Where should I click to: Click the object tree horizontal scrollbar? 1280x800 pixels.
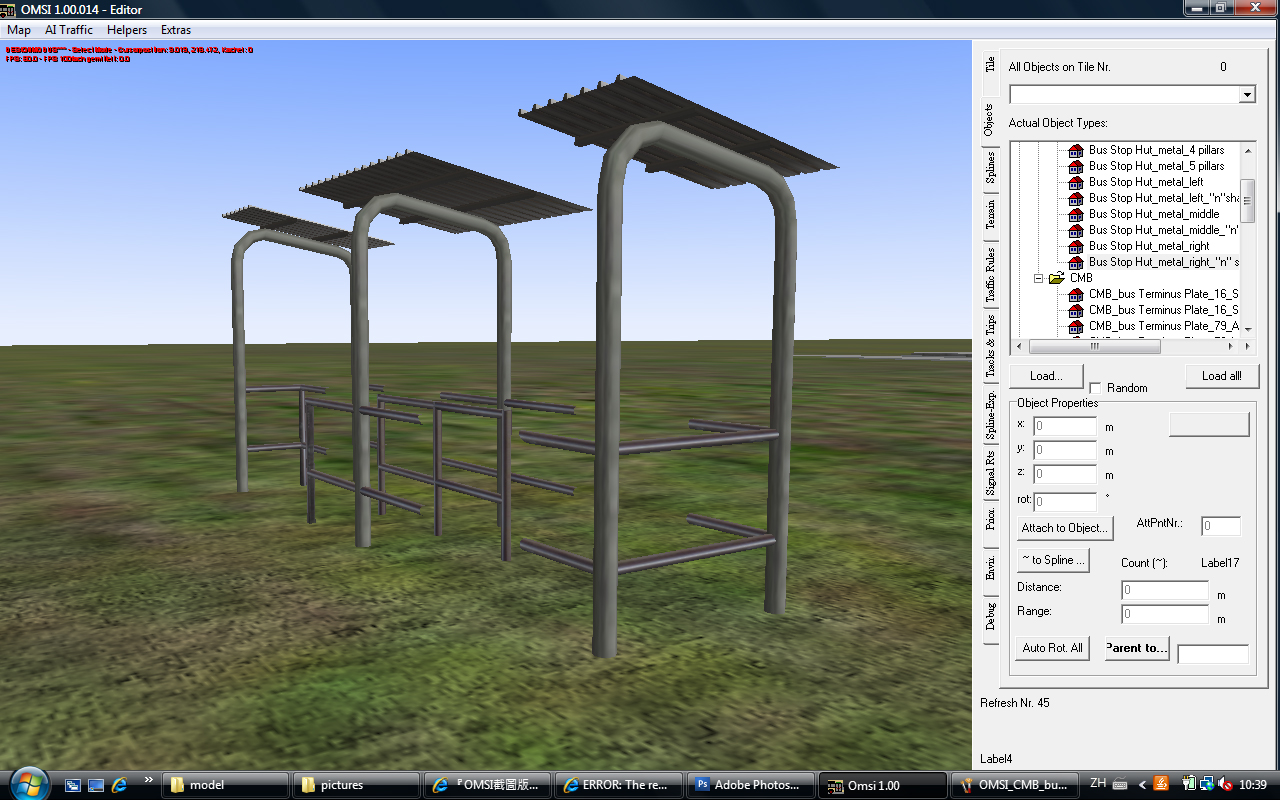click(x=1130, y=347)
